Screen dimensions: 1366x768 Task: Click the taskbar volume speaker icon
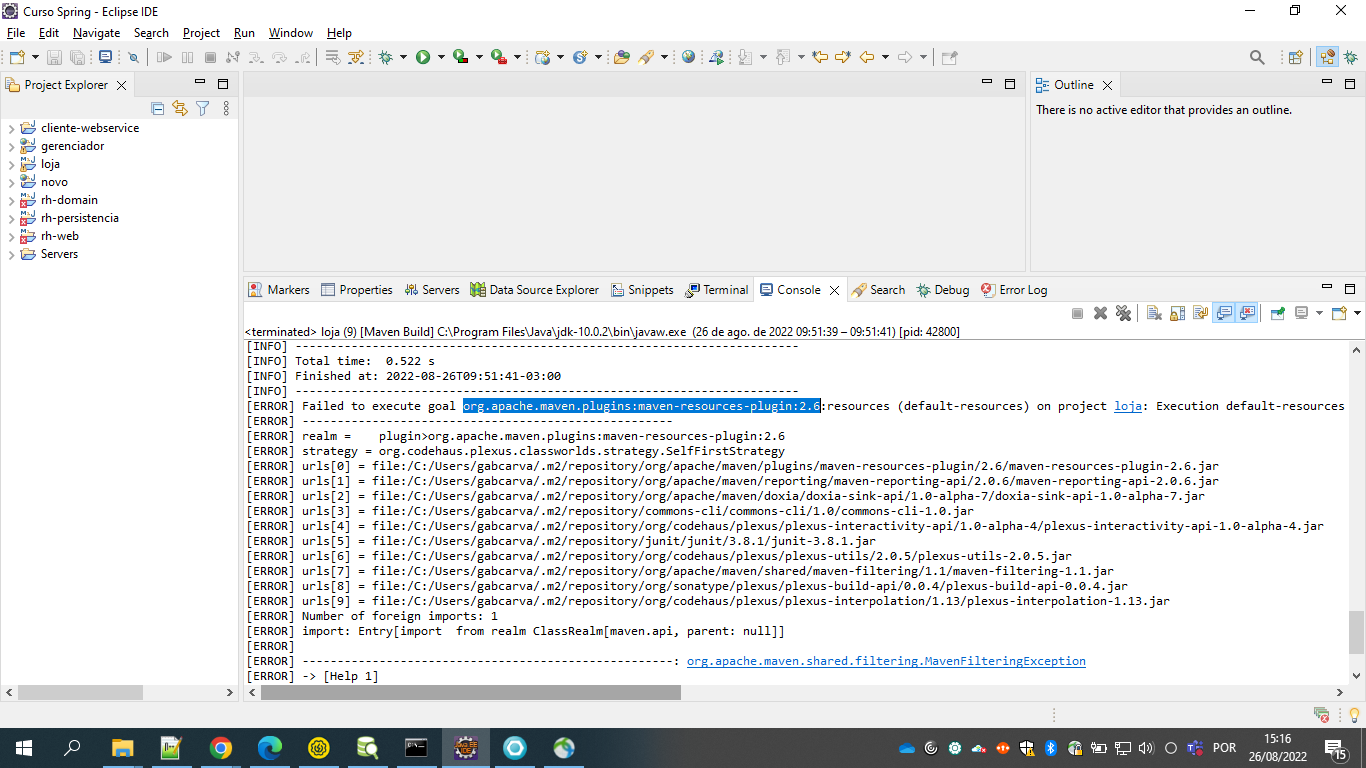point(1146,748)
